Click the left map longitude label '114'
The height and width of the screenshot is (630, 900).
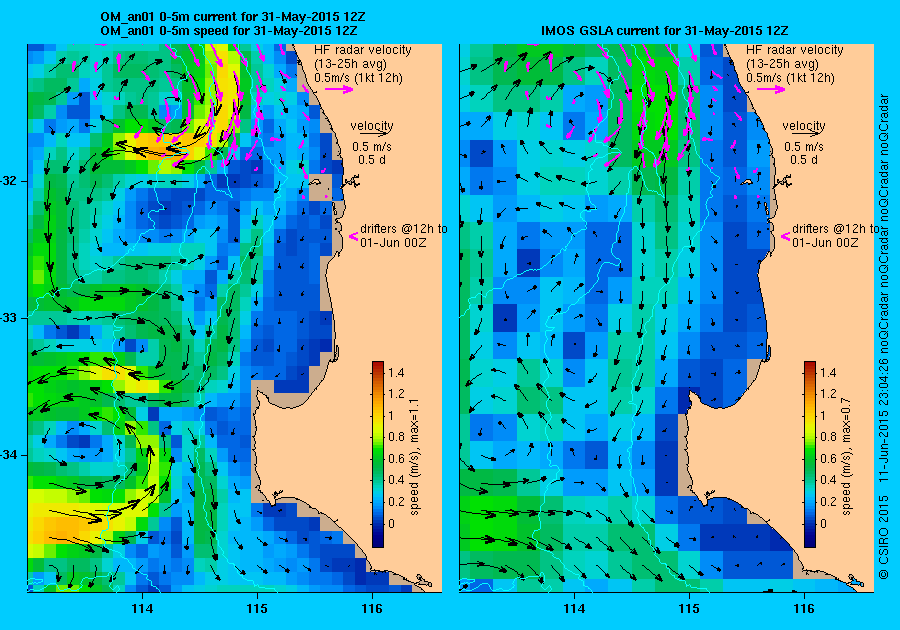(142, 609)
